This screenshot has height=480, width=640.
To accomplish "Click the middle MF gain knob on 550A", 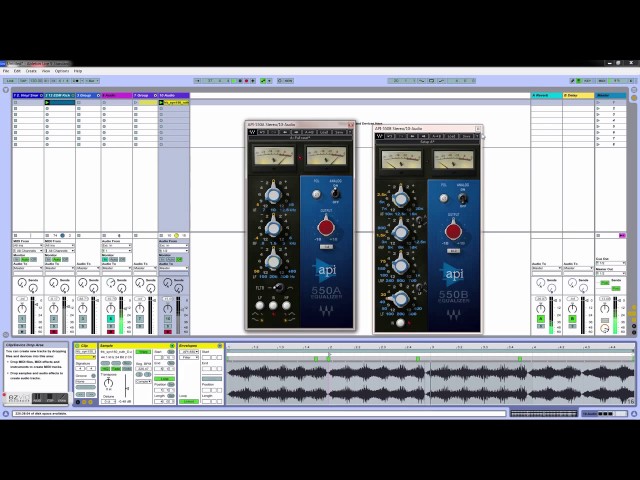I will coord(273,228).
